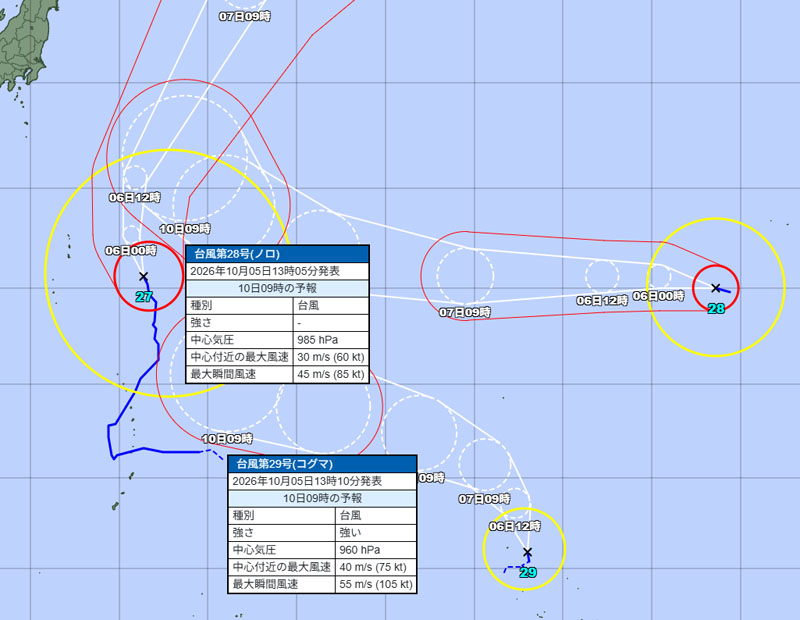Click the popup title 台風第29号(コグマ)
Image resolution: width=800 pixels, height=620 pixels.
[x=285, y=464]
